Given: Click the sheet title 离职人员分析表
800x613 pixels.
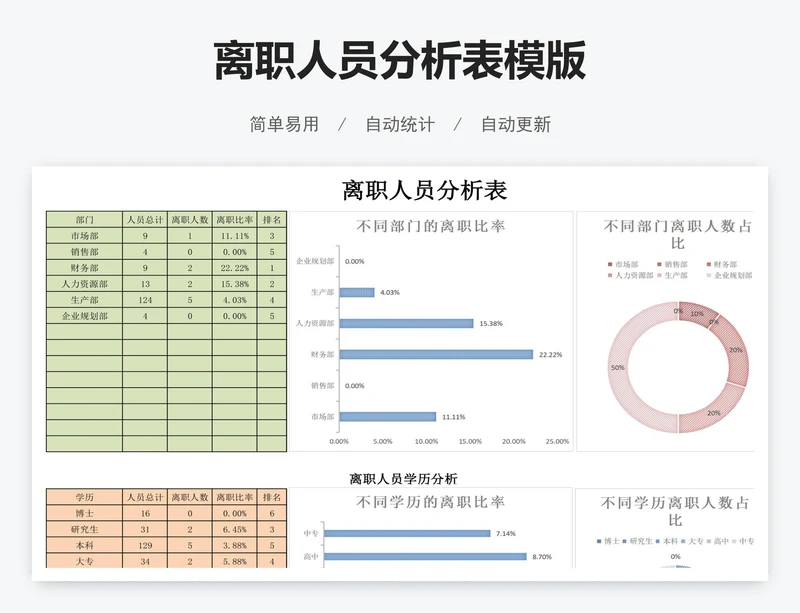Looking at the screenshot, I should (424, 190).
